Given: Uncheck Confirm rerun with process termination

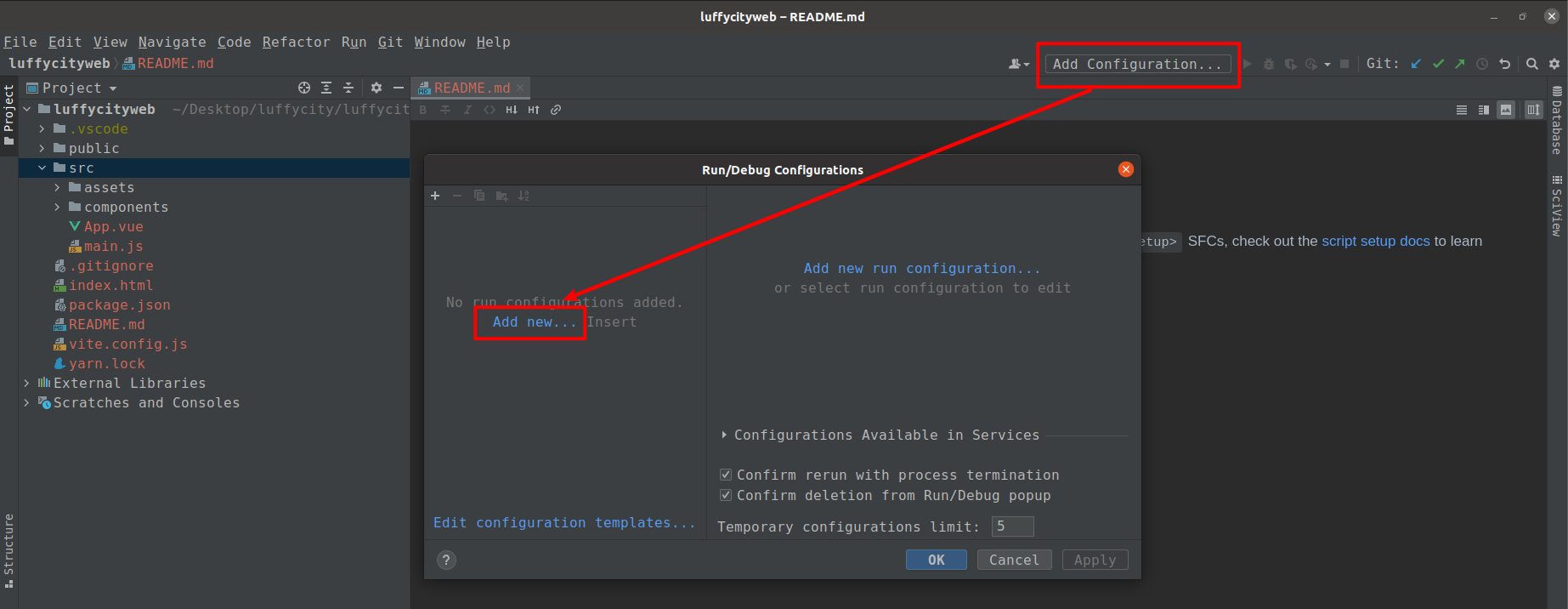Looking at the screenshot, I should pos(726,475).
